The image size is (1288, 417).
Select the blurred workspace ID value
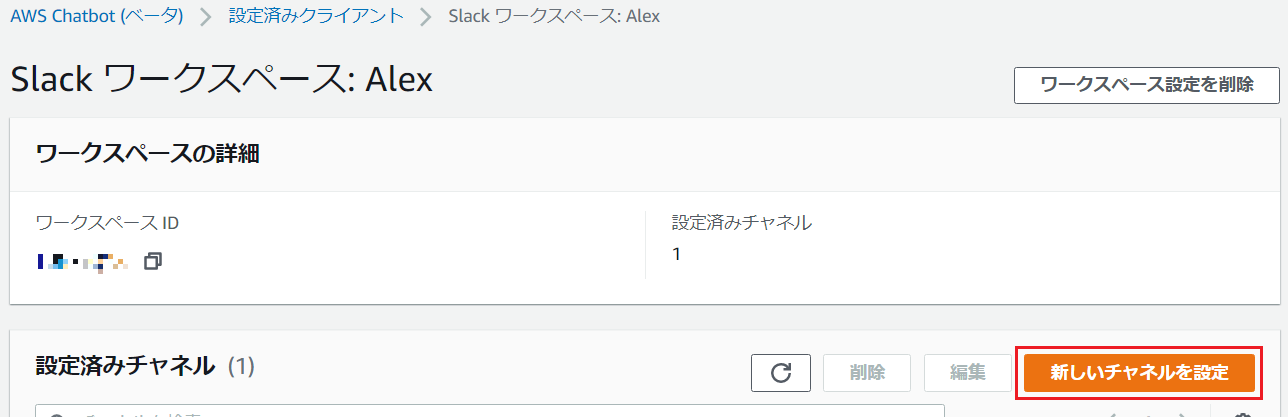tap(81, 262)
